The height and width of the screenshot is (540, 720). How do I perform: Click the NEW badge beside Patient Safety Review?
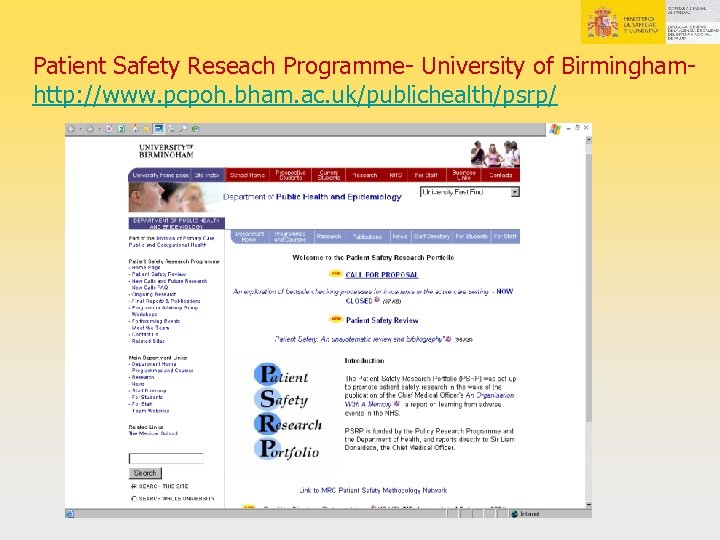[x=336, y=319]
